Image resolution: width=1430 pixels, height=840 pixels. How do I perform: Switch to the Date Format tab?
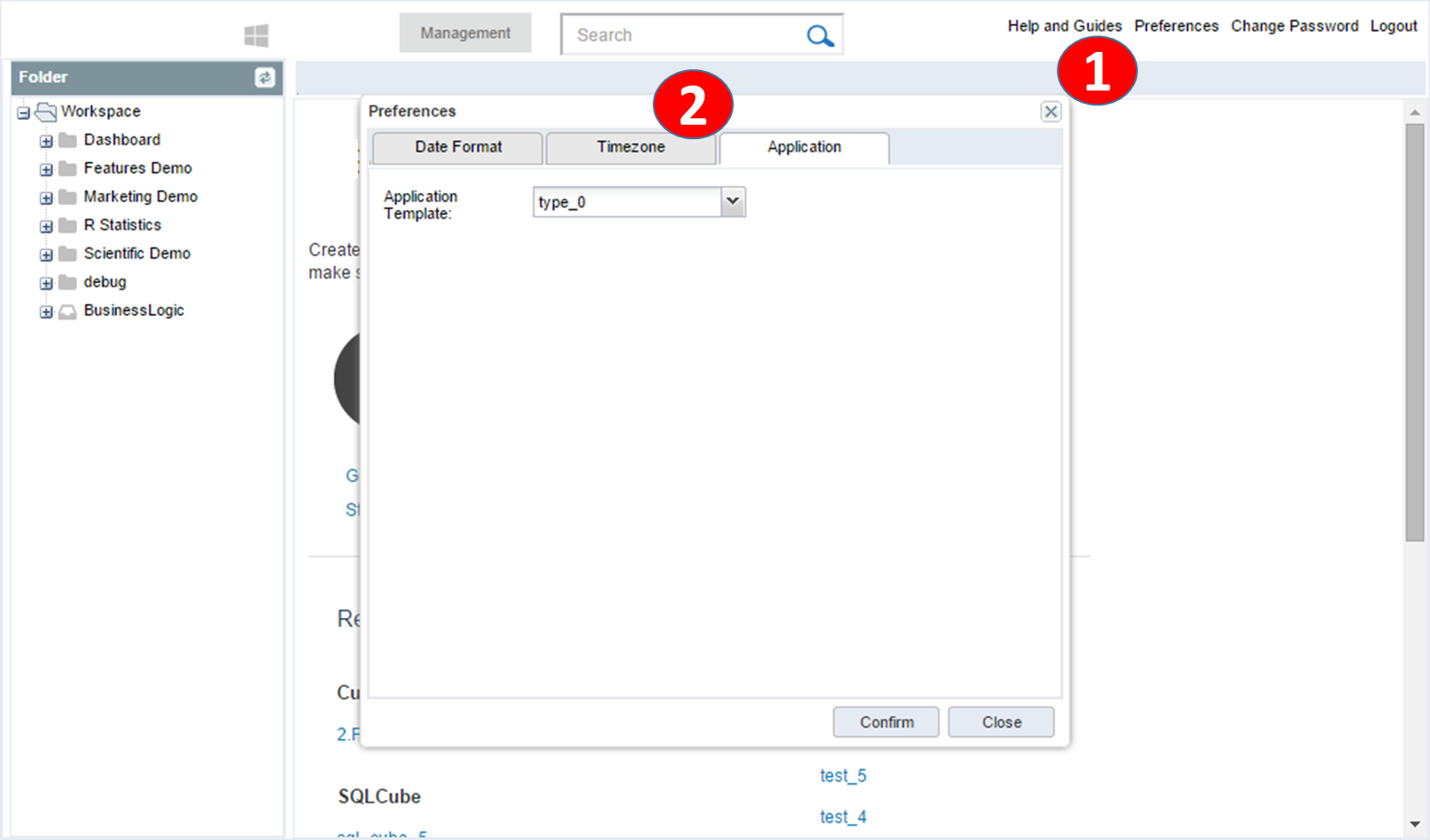click(458, 147)
